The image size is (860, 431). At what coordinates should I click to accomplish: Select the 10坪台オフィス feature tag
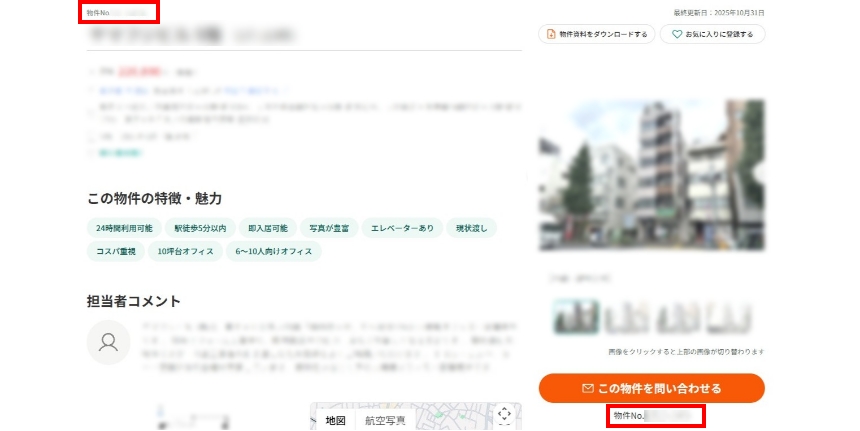186,251
